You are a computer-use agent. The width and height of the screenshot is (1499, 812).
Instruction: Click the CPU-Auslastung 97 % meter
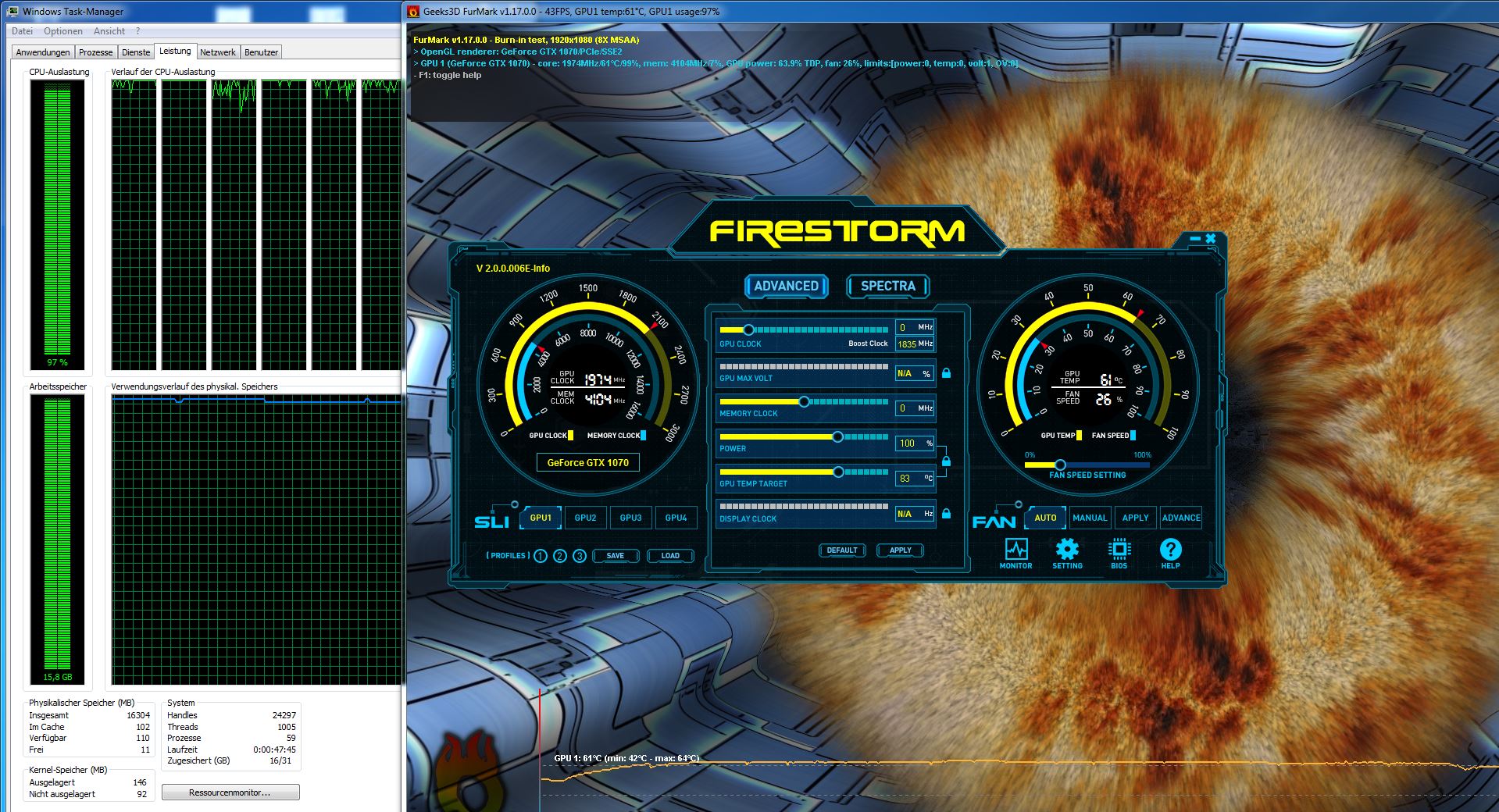pos(58,224)
